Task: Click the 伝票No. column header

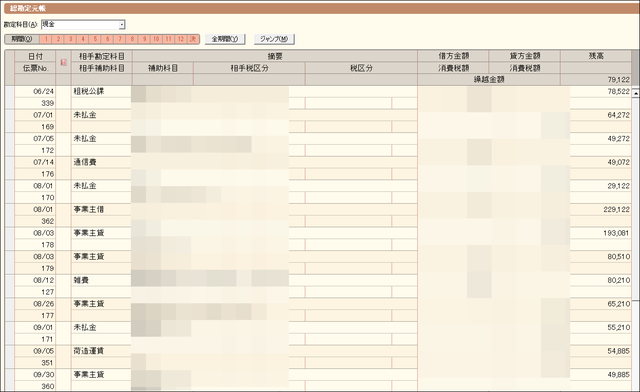Action: point(35,68)
